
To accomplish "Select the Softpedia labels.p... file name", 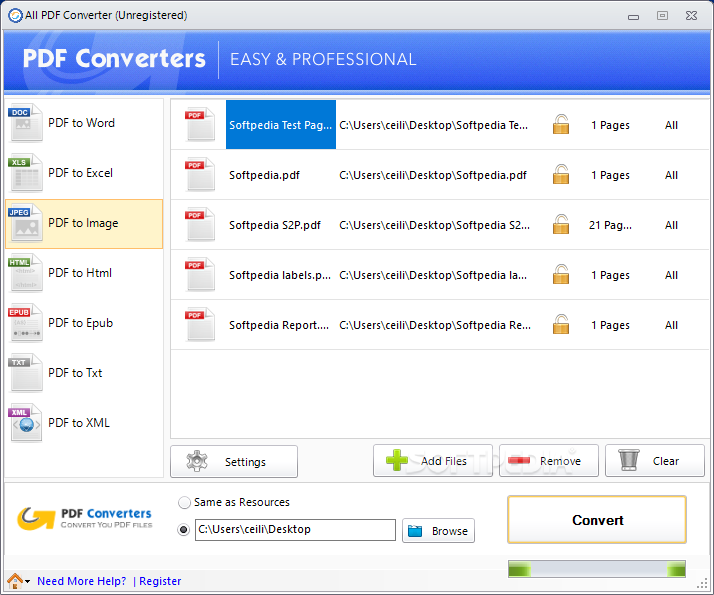I will pos(280,275).
